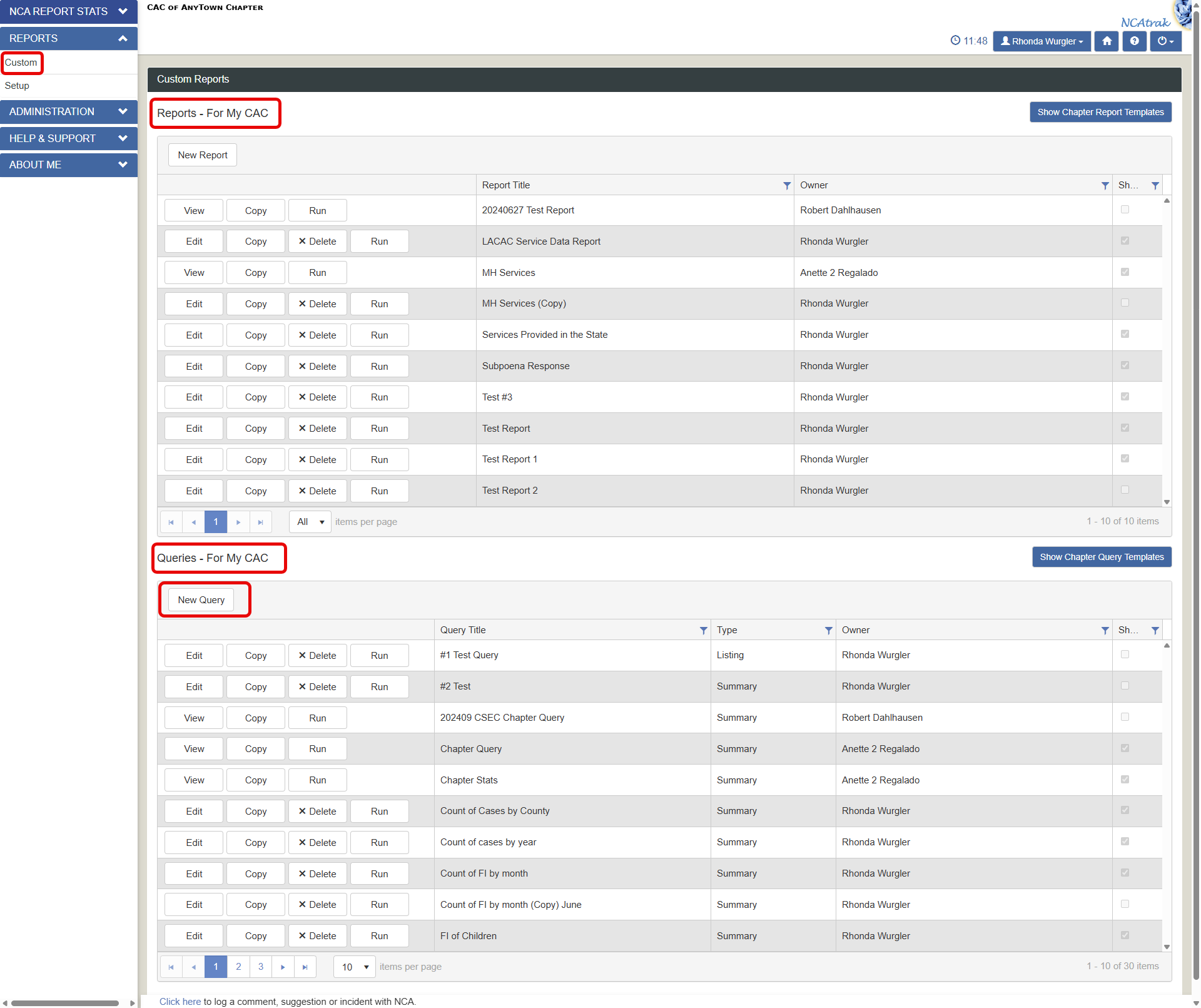Go to next page of queries

tap(283, 967)
